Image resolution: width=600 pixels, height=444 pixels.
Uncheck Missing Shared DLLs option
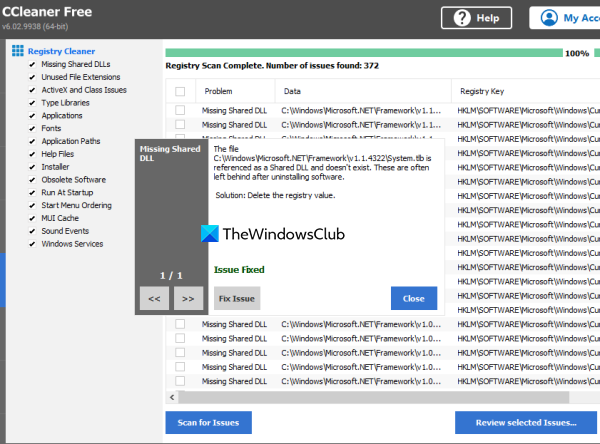(32, 64)
